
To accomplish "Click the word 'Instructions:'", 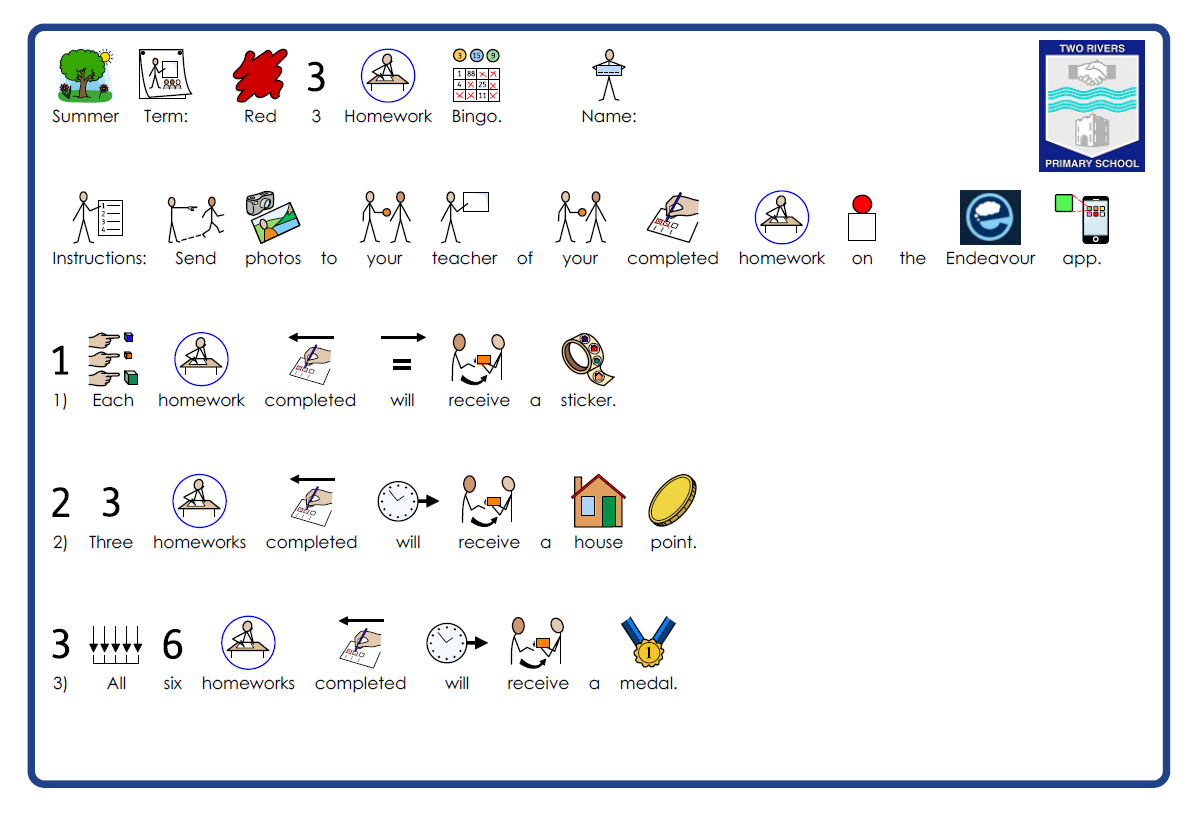I will 99,259.
